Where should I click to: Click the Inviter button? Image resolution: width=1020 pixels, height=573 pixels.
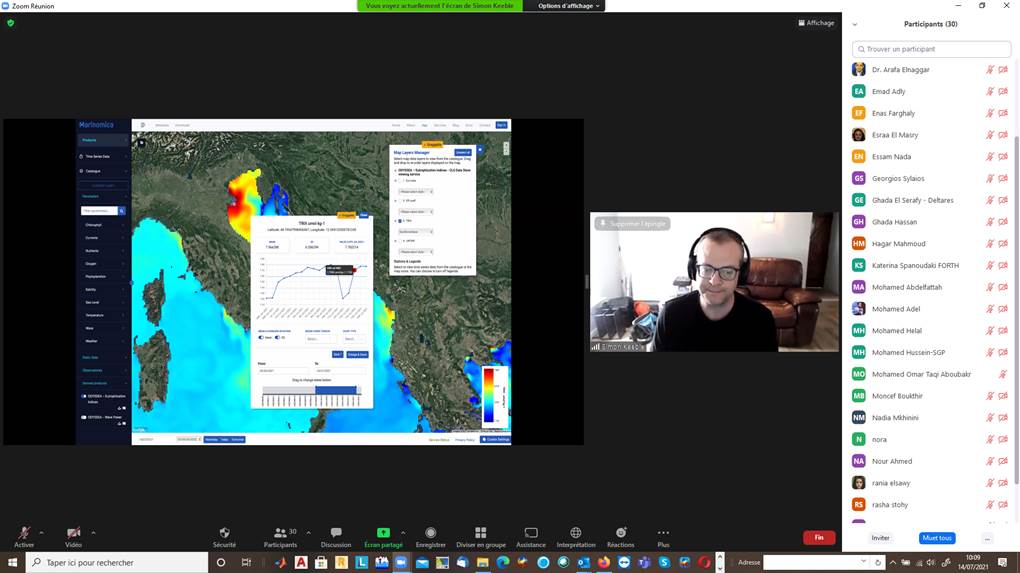(880, 538)
